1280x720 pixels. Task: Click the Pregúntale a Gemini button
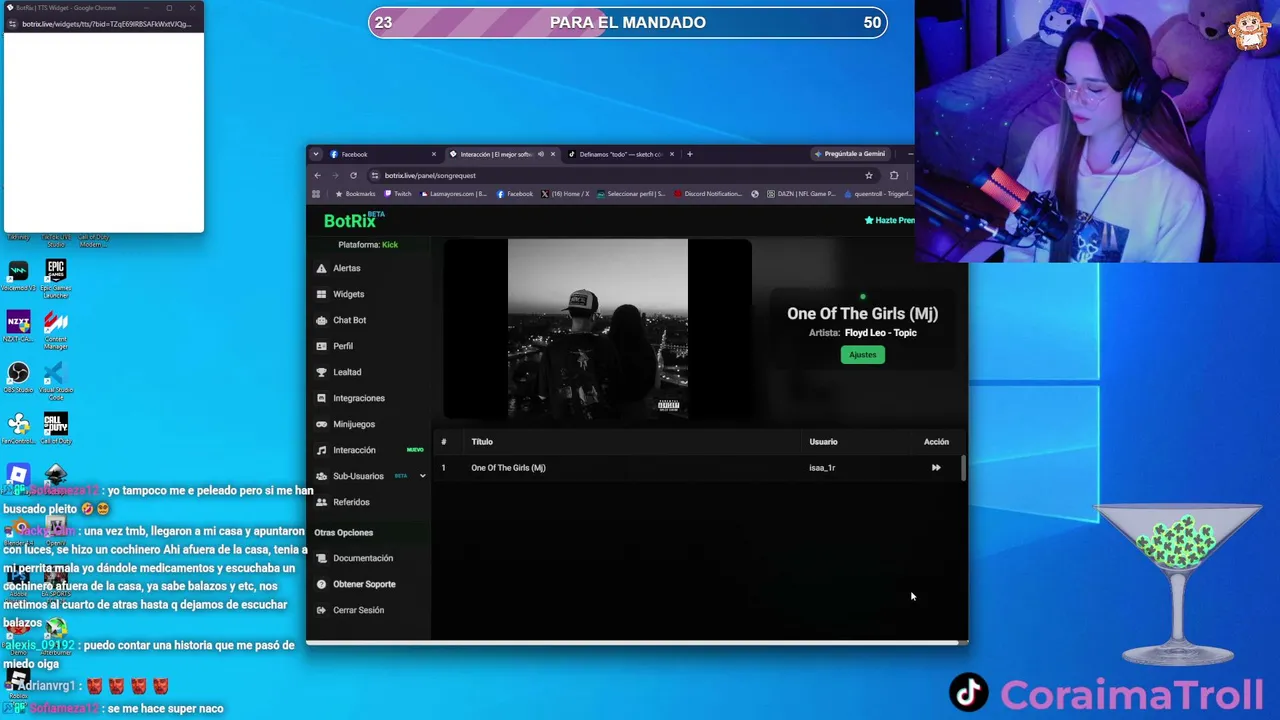point(850,154)
